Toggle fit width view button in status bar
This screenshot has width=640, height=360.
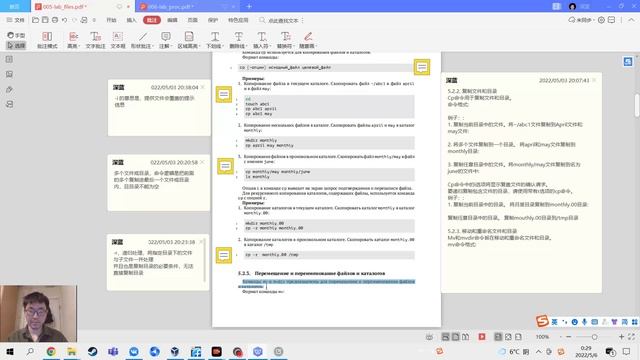point(518,337)
